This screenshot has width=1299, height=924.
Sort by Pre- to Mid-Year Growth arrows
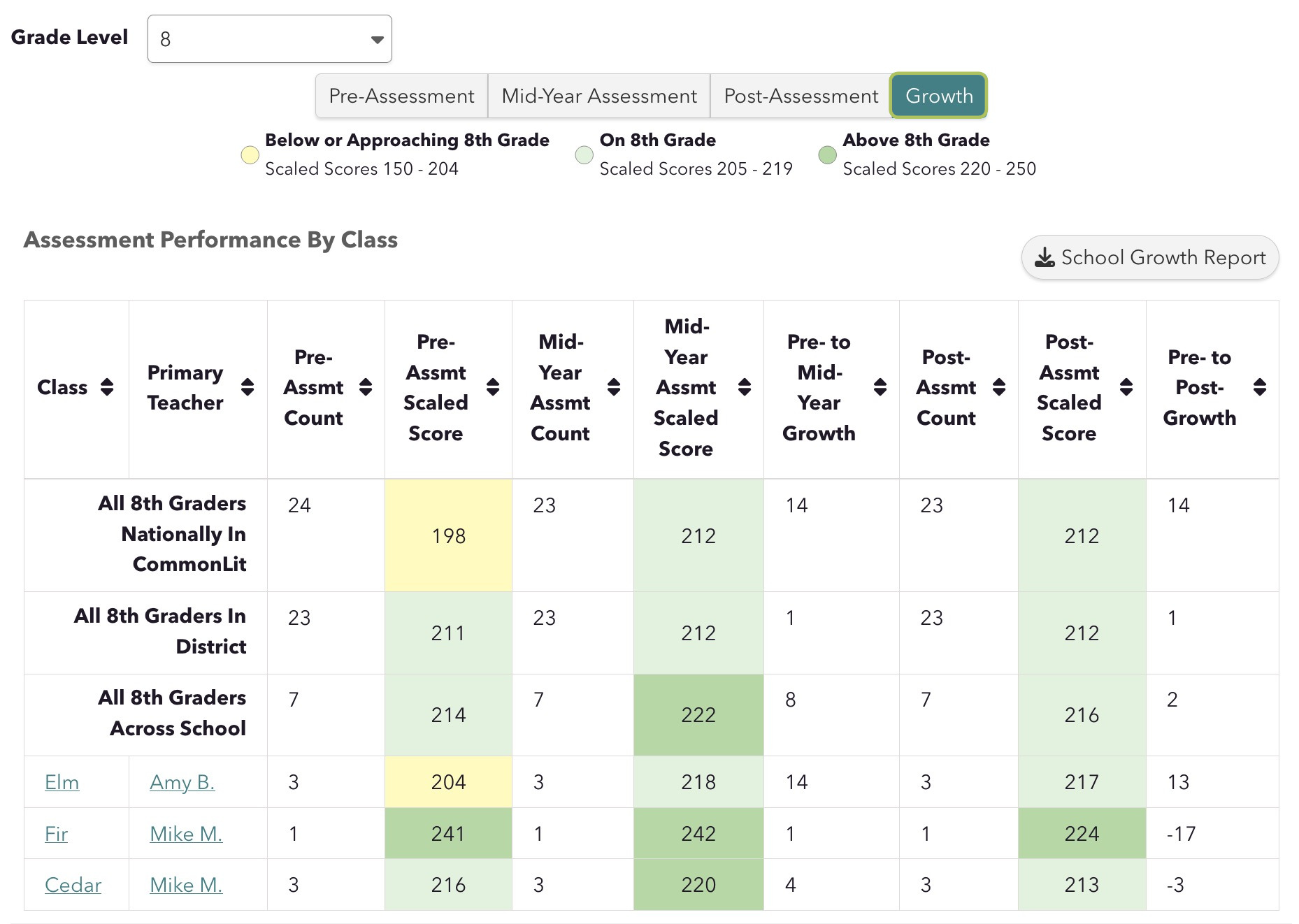pos(880,387)
